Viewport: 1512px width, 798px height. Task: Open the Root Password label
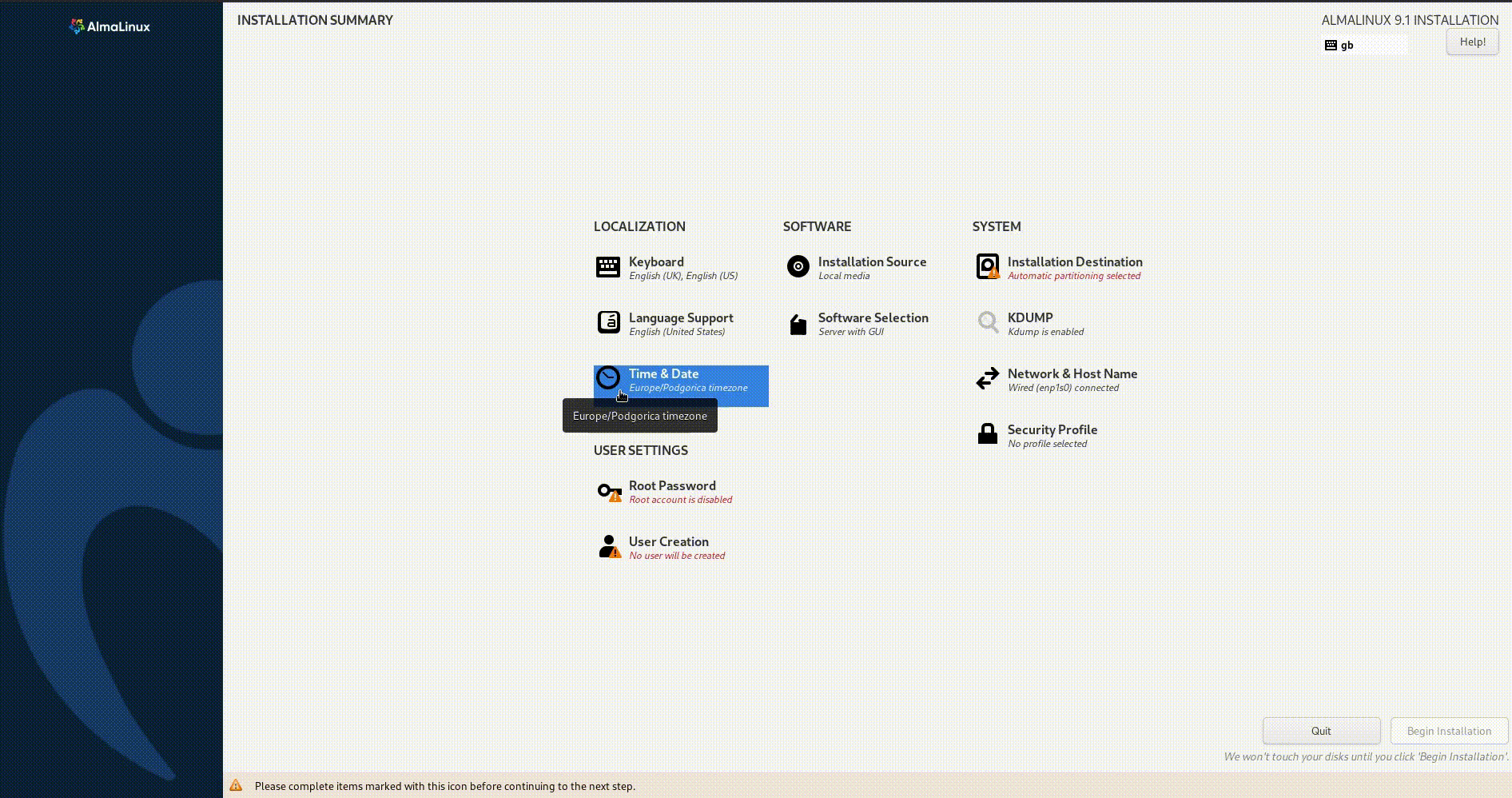(672, 485)
